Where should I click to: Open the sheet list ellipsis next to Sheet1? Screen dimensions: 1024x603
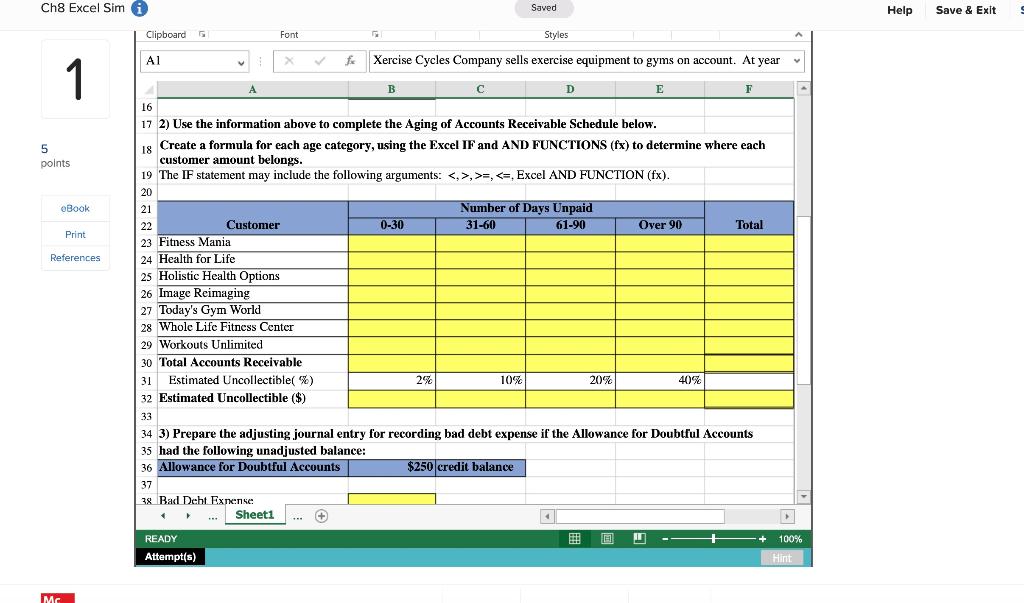click(x=295, y=515)
